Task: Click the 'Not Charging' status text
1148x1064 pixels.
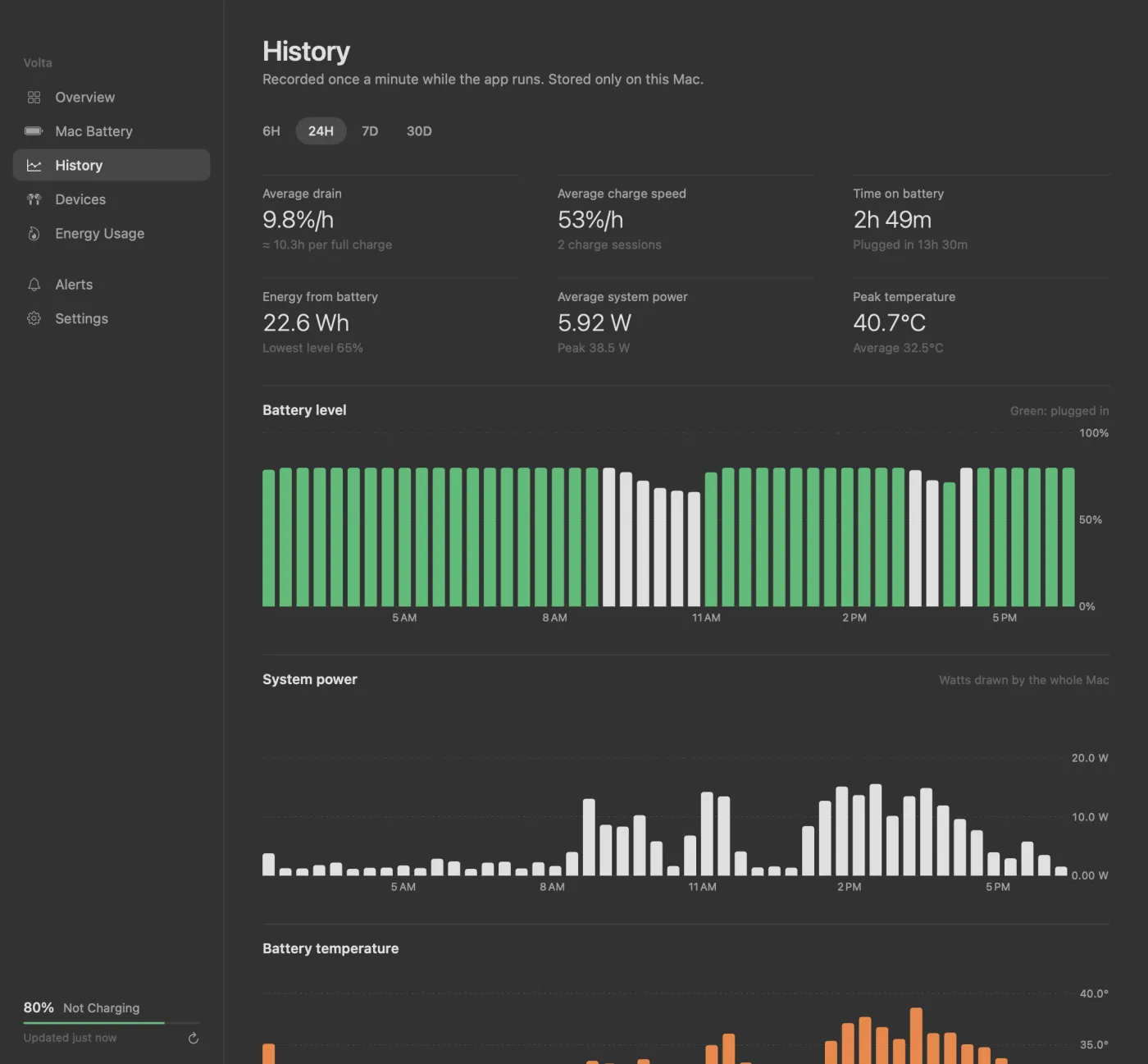Action: 102,1008
